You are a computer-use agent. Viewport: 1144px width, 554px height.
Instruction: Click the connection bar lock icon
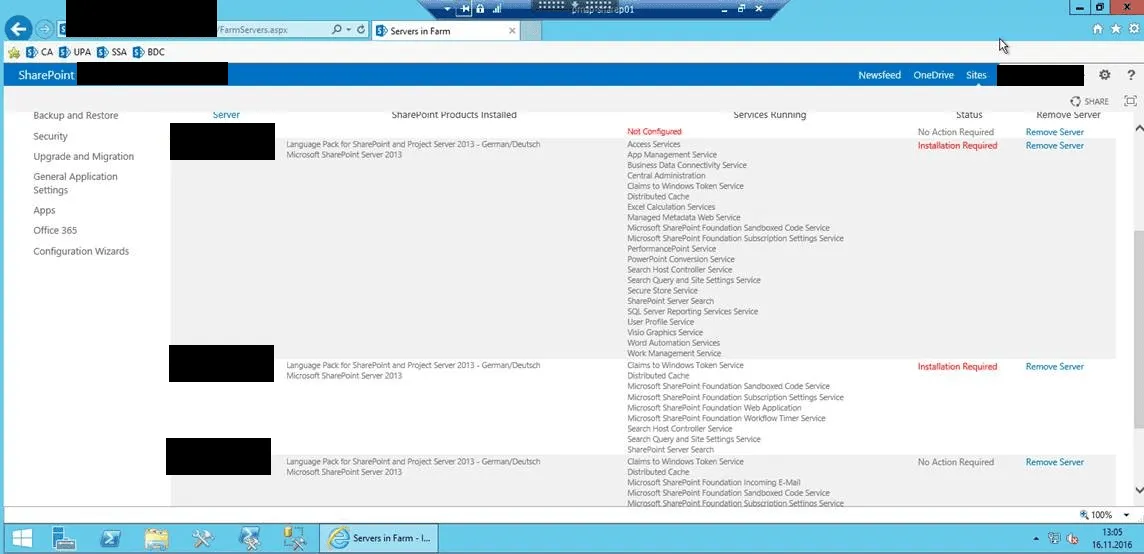coord(480,9)
